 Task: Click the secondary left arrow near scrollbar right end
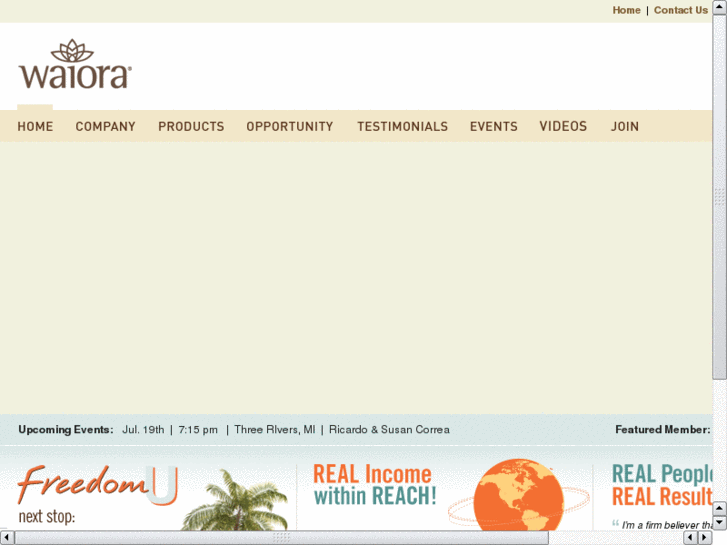click(x=690, y=538)
